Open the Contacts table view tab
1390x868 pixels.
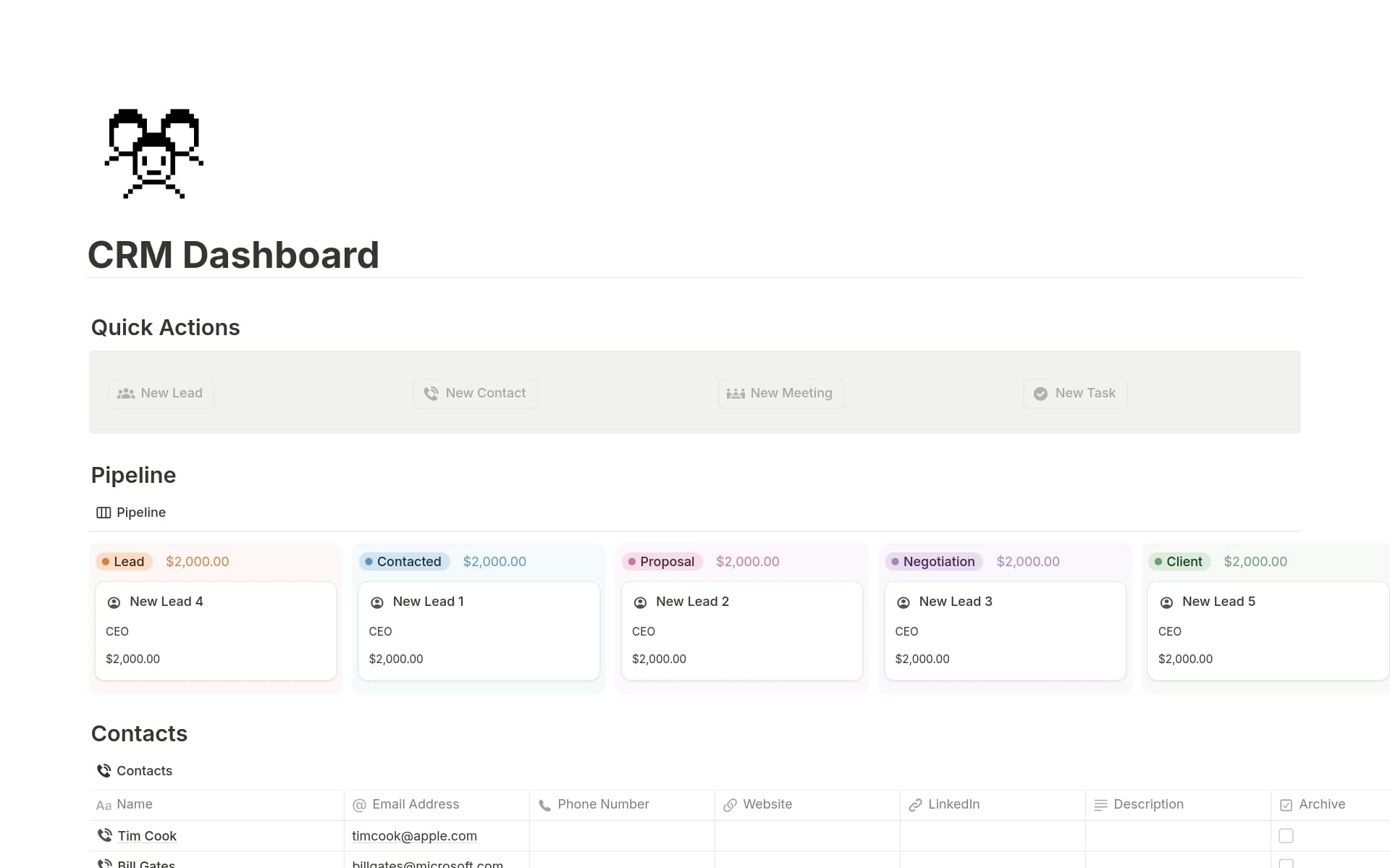[x=135, y=771]
